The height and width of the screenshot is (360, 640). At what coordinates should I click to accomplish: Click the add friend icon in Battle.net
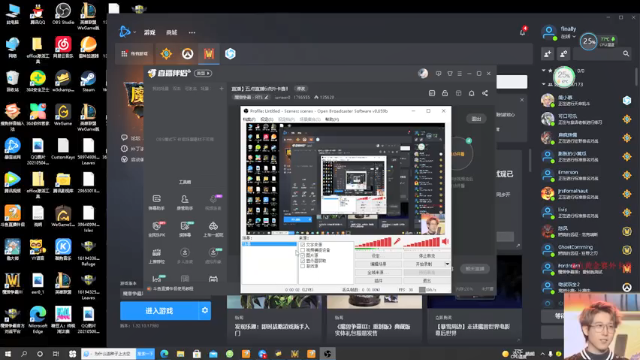[x=548, y=53]
